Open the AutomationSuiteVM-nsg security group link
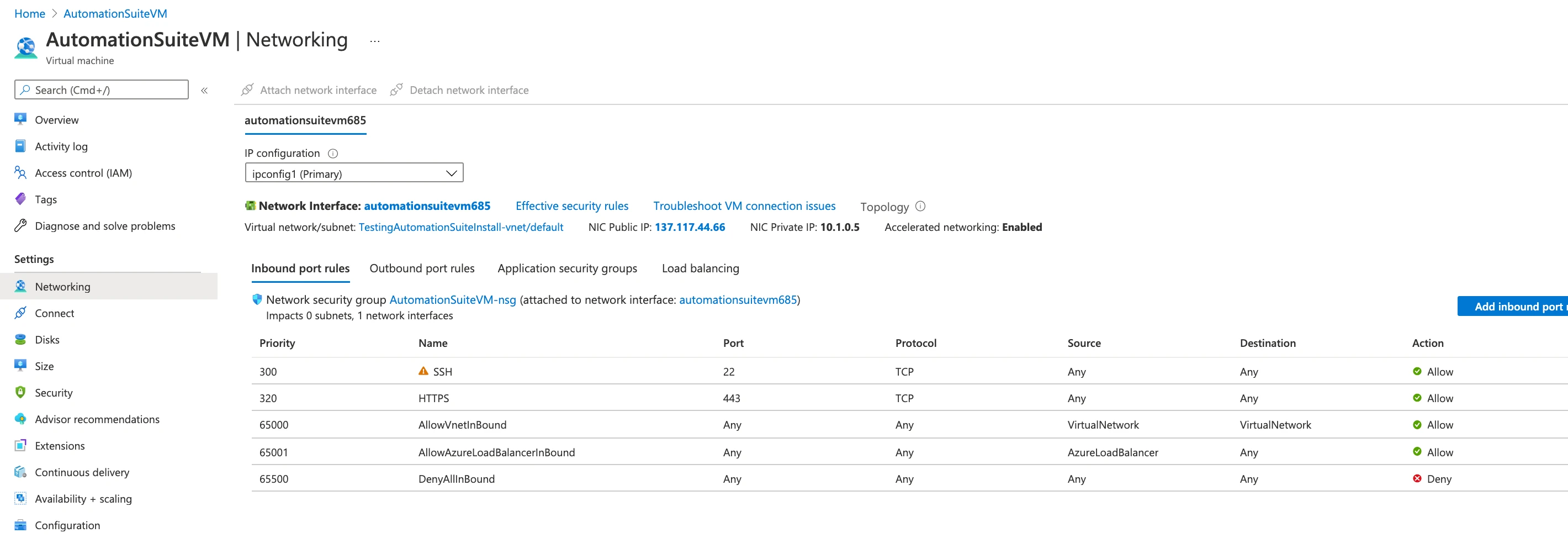The image size is (1568, 538). [452, 300]
